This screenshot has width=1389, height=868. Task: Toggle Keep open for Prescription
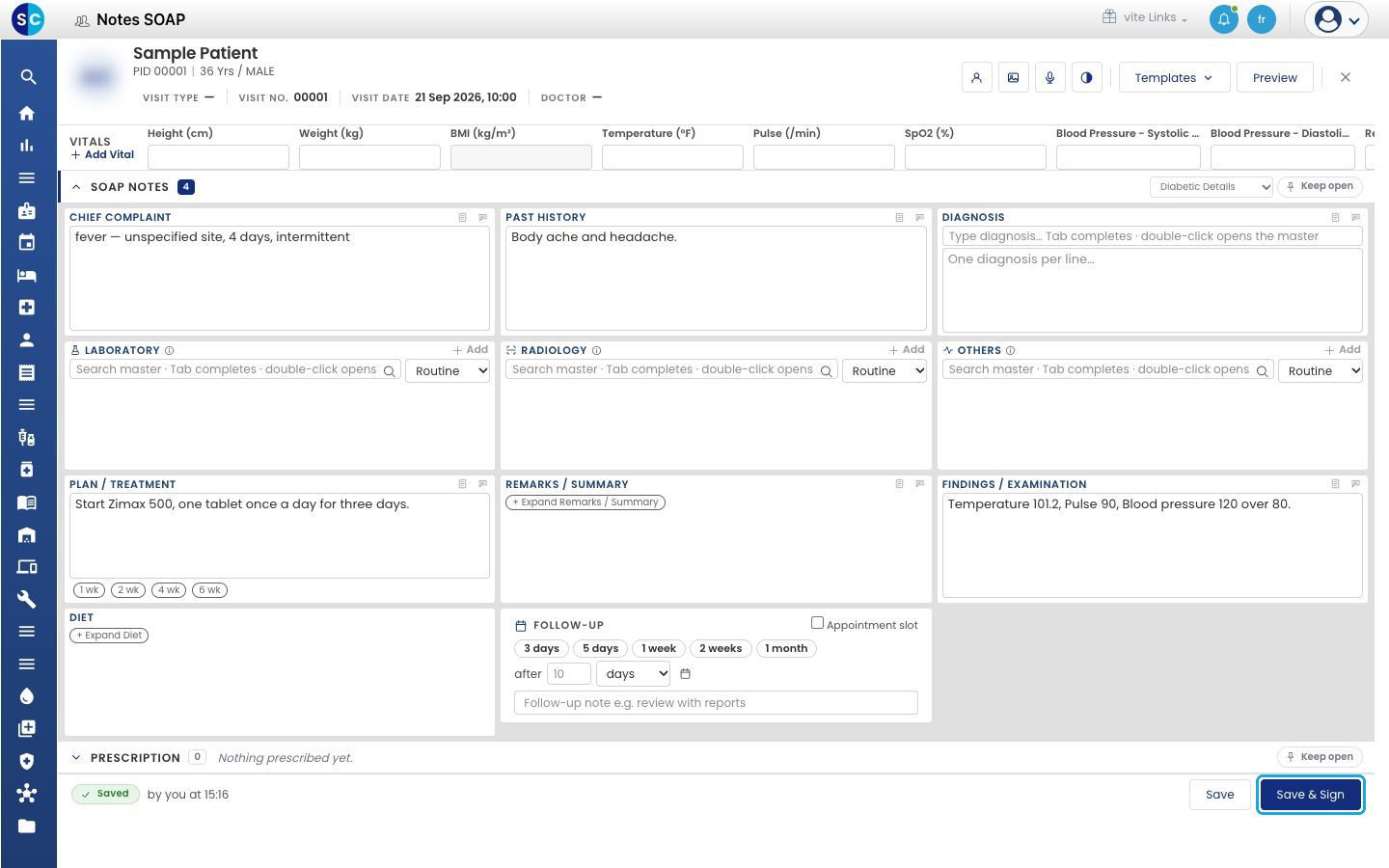[1319, 757]
